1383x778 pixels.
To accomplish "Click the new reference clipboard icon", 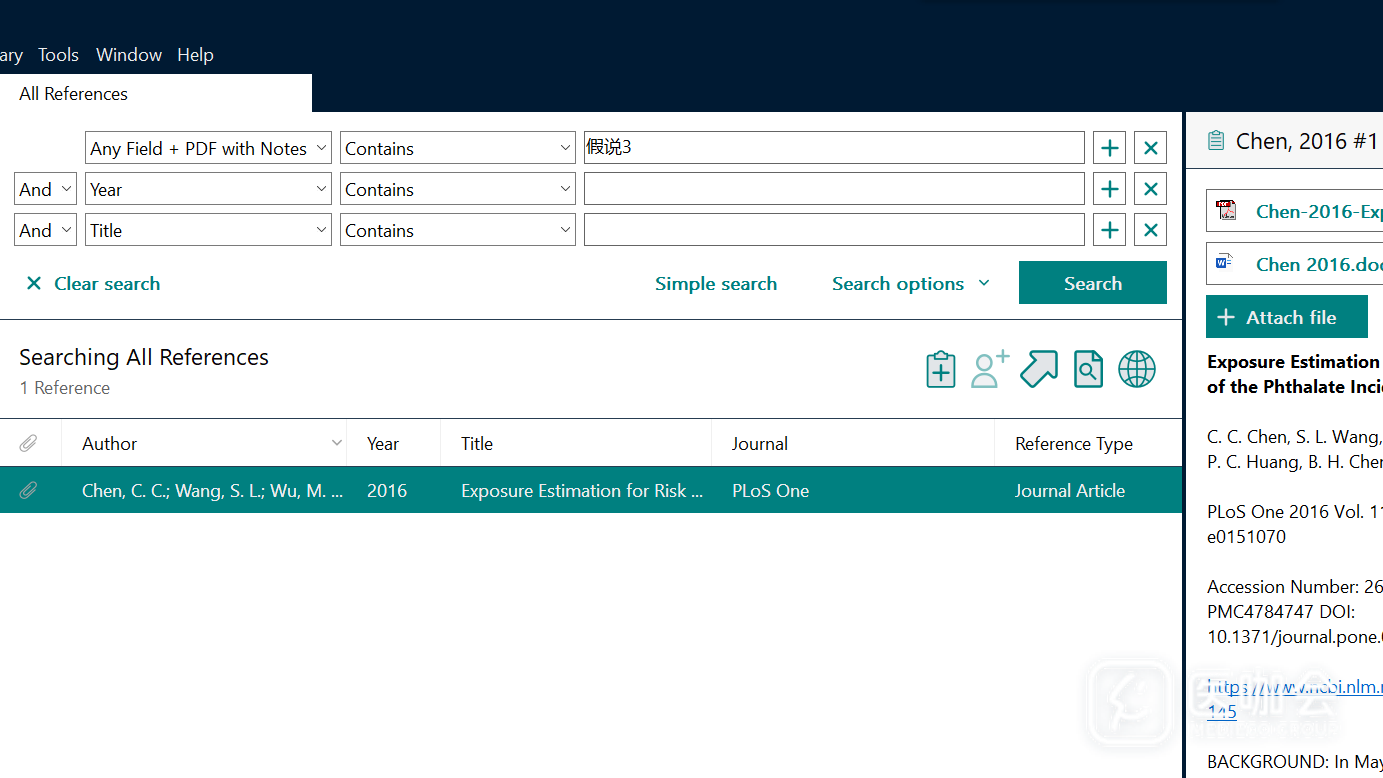I will coord(940,369).
